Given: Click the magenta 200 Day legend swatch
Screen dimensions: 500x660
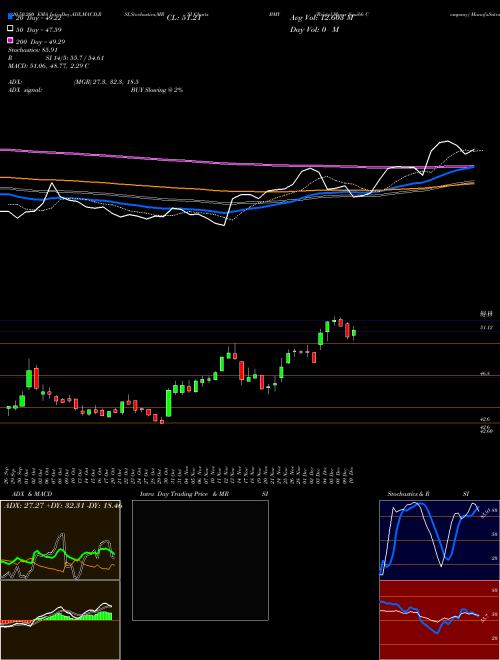Looking at the screenshot, I should click(x=10, y=41).
